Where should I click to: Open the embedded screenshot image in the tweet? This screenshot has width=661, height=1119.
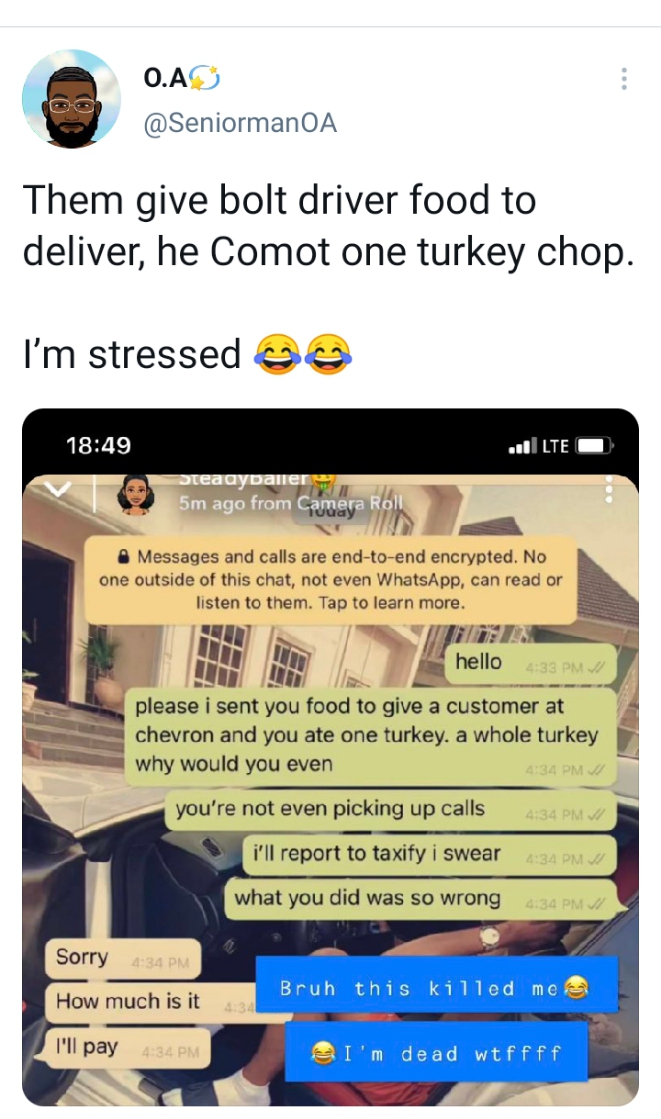(x=330, y=757)
